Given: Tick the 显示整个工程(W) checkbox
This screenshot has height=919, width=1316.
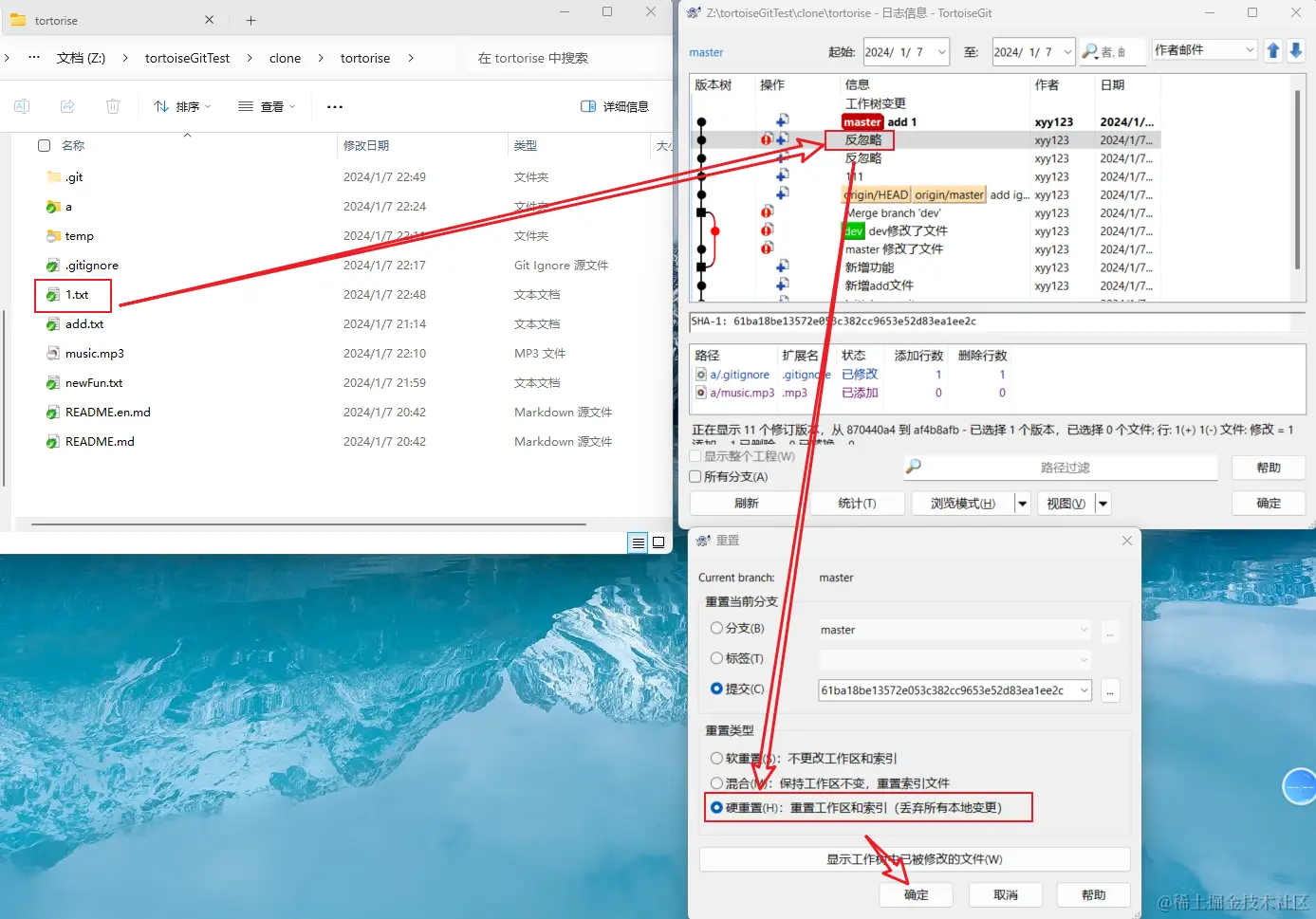Looking at the screenshot, I should coord(695,456).
